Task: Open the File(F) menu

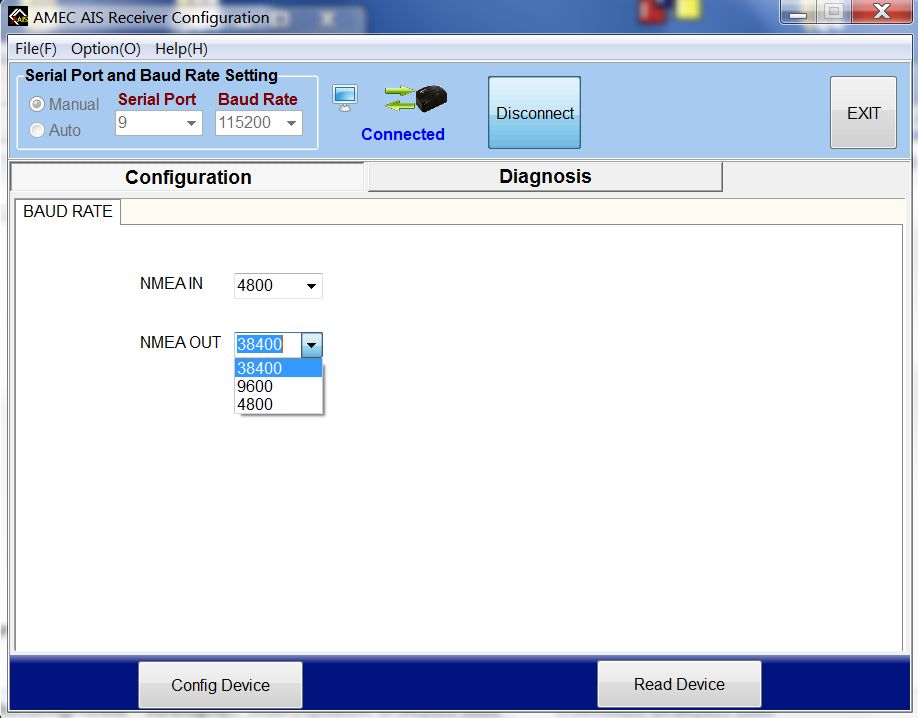Action: [x=36, y=48]
